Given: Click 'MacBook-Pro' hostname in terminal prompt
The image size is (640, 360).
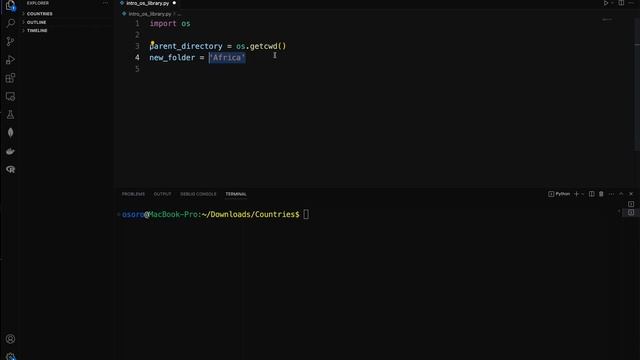Looking at the screenshot, I should click(x=173, y=214).
